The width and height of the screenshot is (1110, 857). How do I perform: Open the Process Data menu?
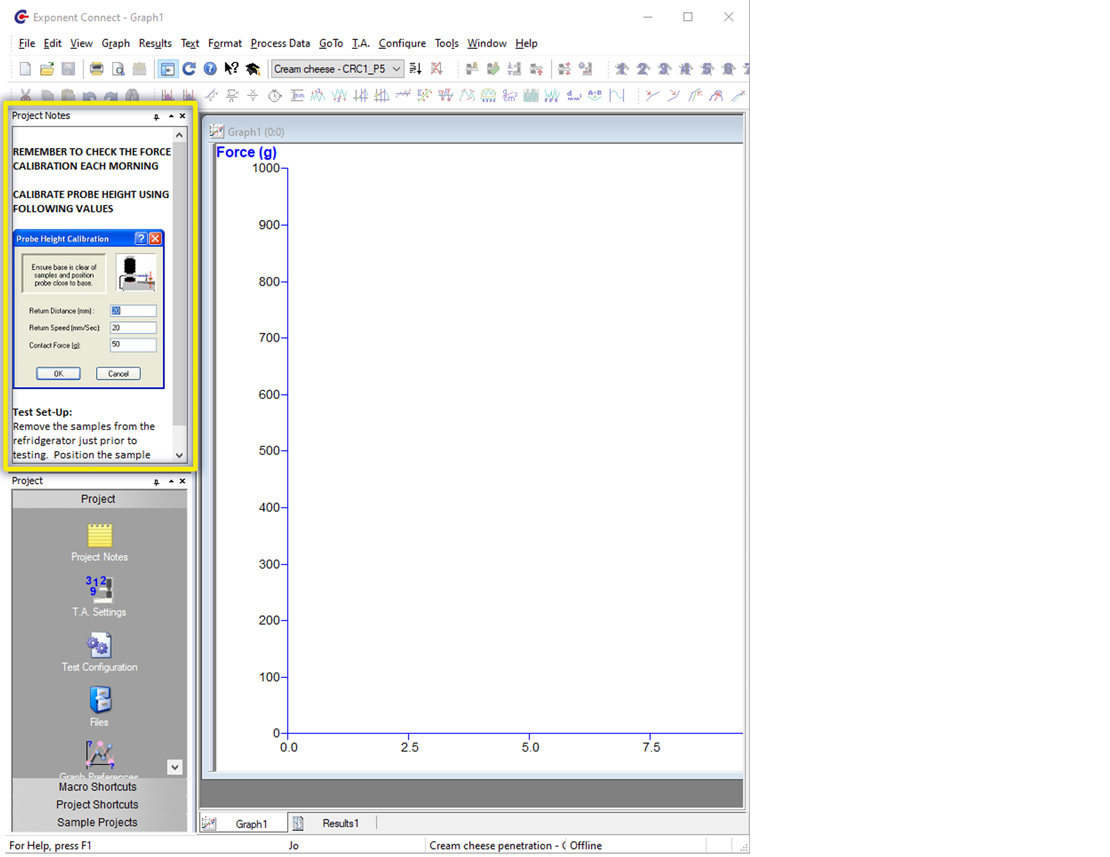[280, 43]
